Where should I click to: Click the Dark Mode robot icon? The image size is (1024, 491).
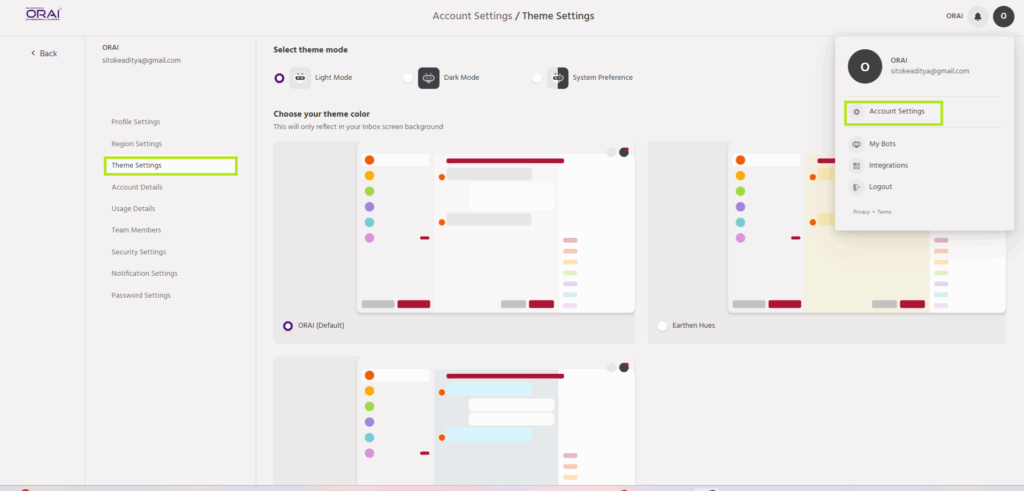click(428, 78)
